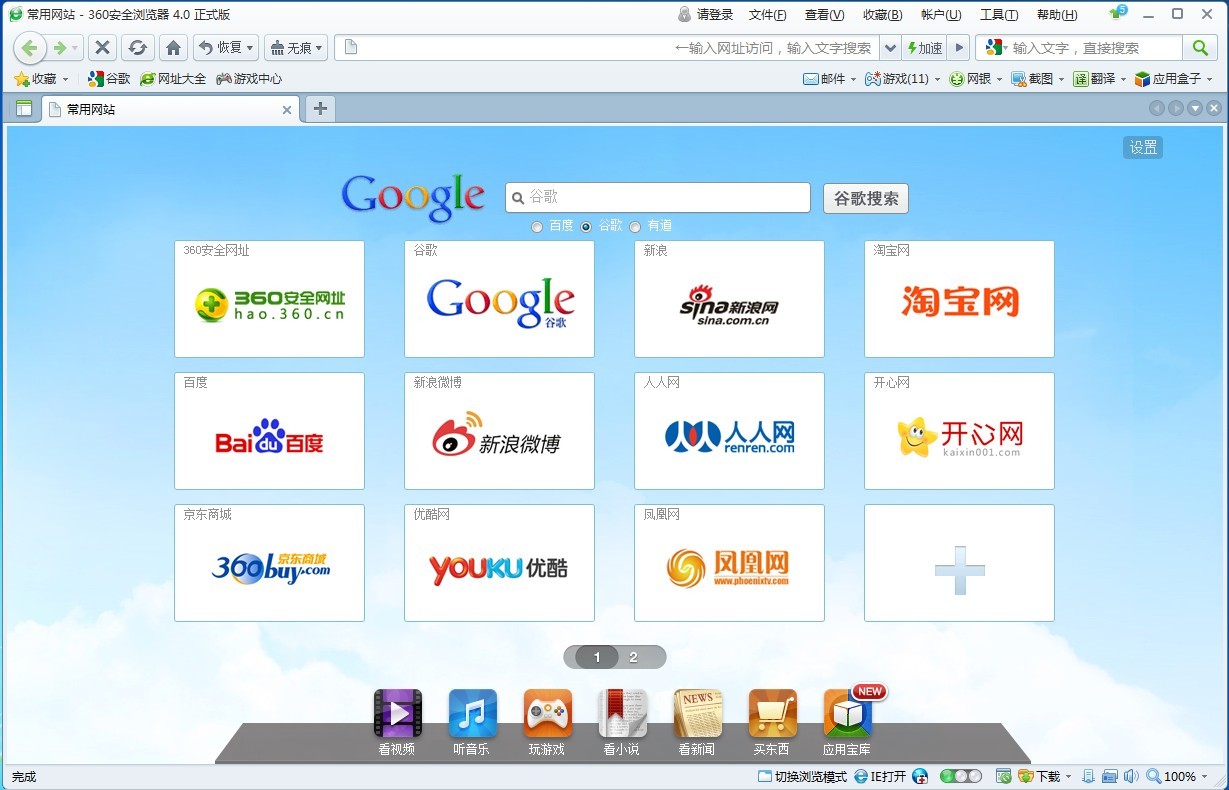This screenshot has height=790, width=1229.
Task: Open the 应用宝库 app store icon
Action: pos(847,714)
